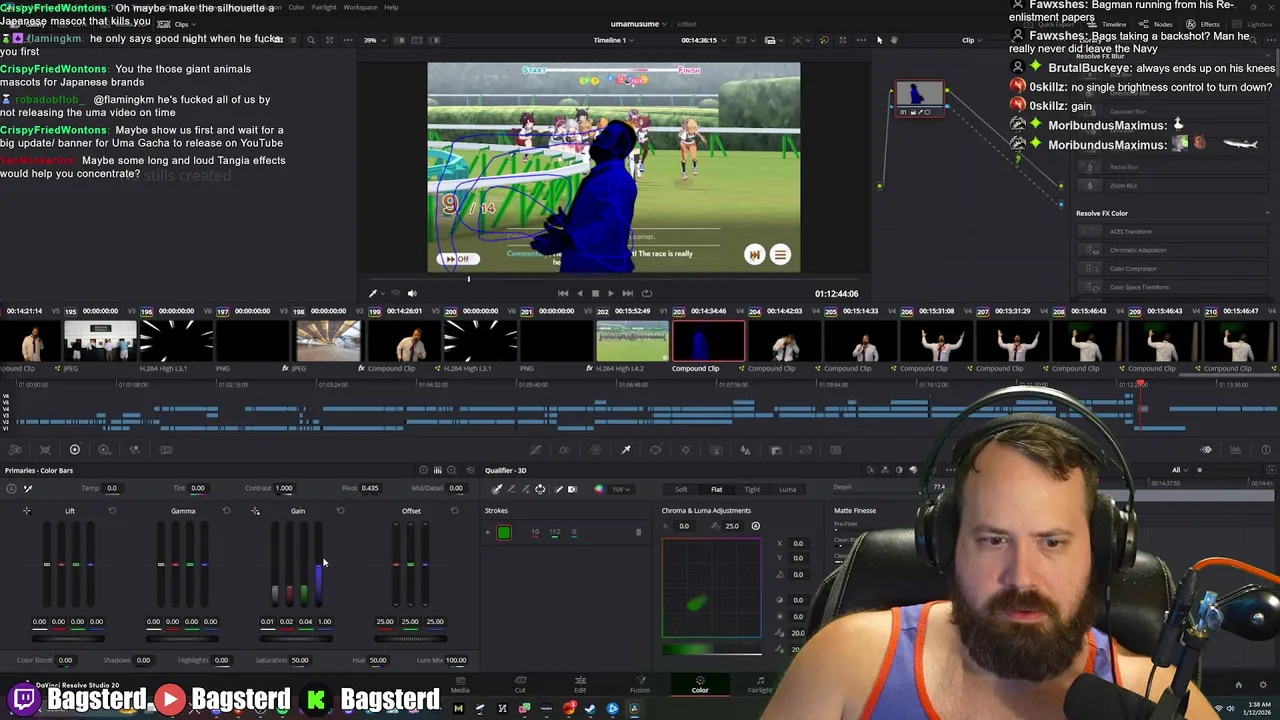Click the Lift black point picker
This screenshot has width=1280, height=720.
click(x=27, y=511)
